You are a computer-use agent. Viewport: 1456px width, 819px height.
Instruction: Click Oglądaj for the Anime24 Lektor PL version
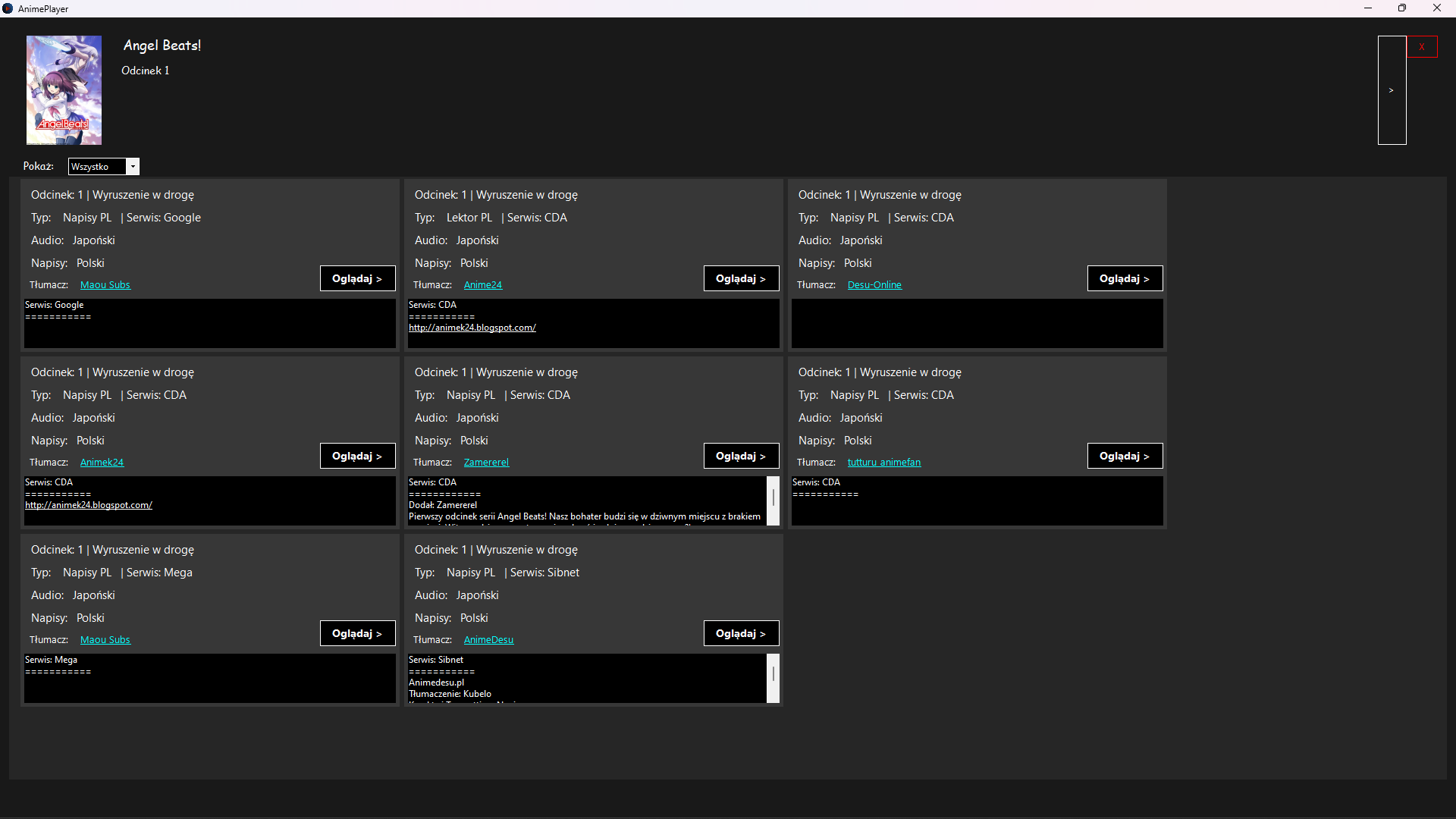pos(741,278)
